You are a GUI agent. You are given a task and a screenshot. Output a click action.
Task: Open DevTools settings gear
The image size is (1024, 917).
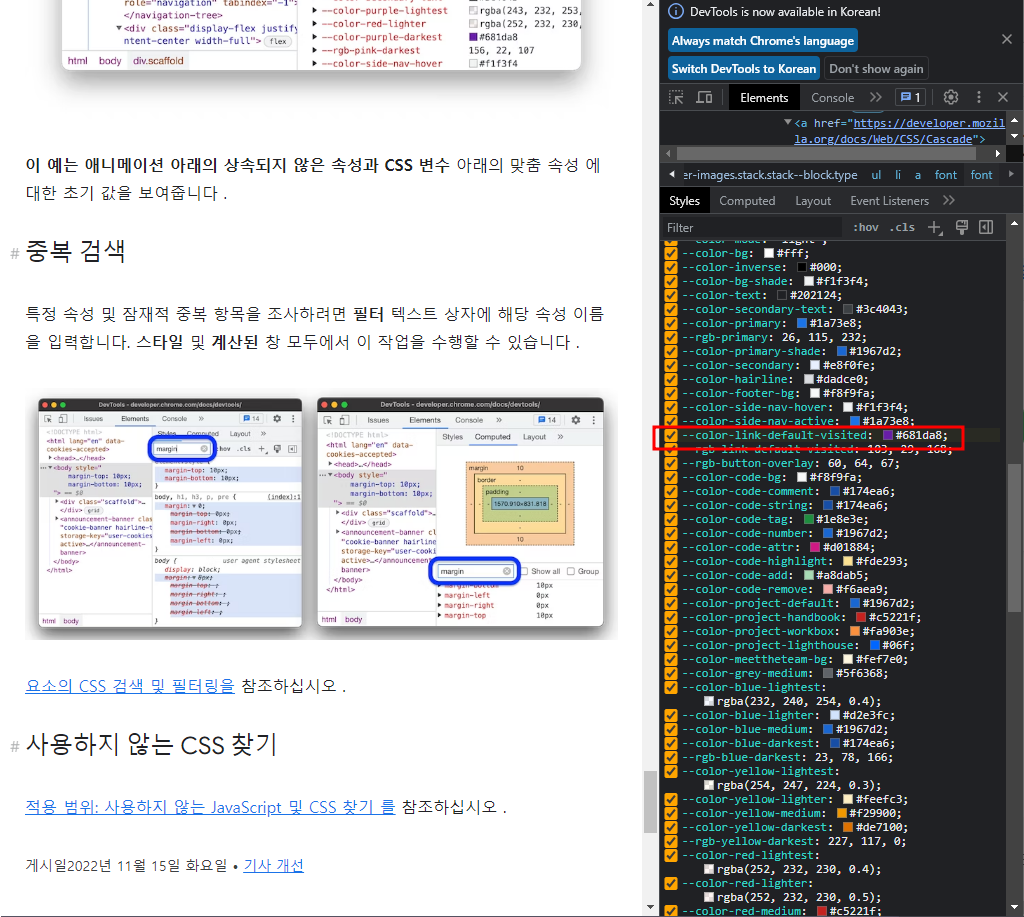click(951, 97)
